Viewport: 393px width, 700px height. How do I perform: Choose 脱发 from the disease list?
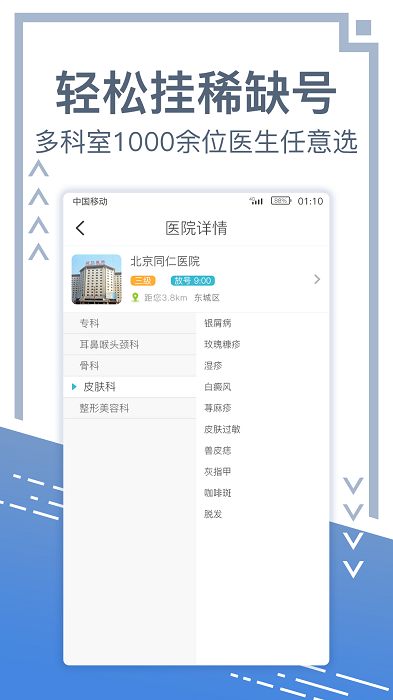[x=213, y=514]
